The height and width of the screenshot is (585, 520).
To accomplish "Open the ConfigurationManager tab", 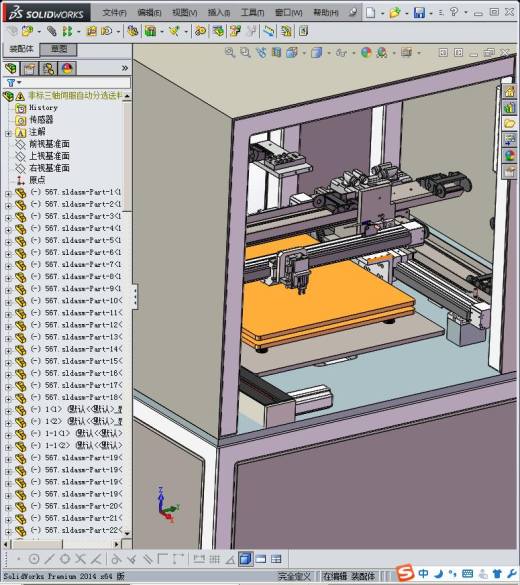I will tap(48, 69).
